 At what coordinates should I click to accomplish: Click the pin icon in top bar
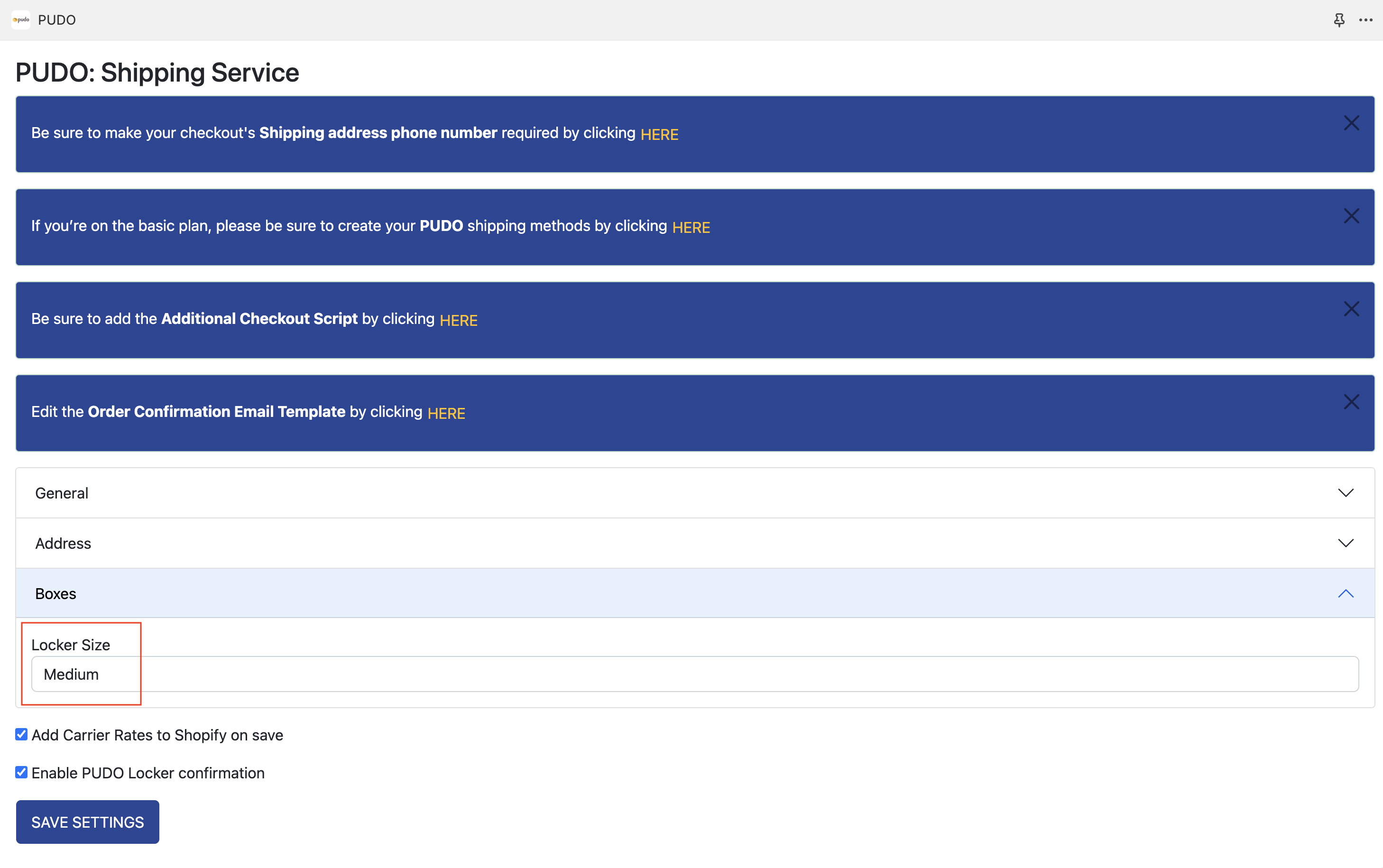[x=1339, y=20]
